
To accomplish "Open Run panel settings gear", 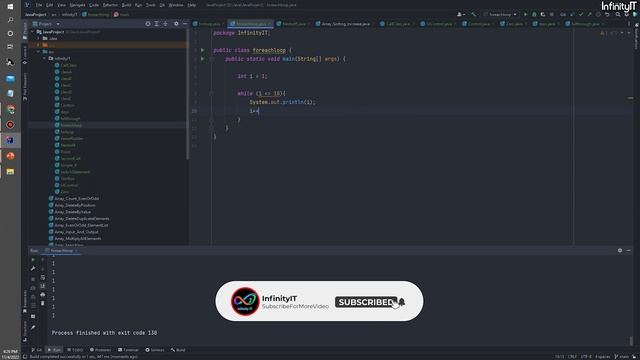I will (x=620, y=250).
